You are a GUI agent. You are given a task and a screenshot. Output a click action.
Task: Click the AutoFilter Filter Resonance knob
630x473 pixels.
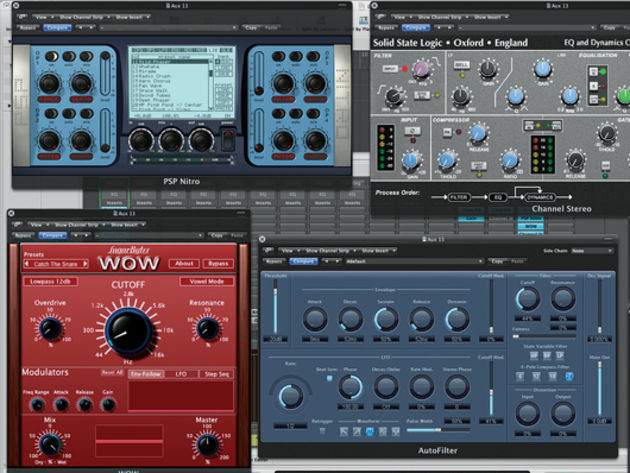coord(563,299)
